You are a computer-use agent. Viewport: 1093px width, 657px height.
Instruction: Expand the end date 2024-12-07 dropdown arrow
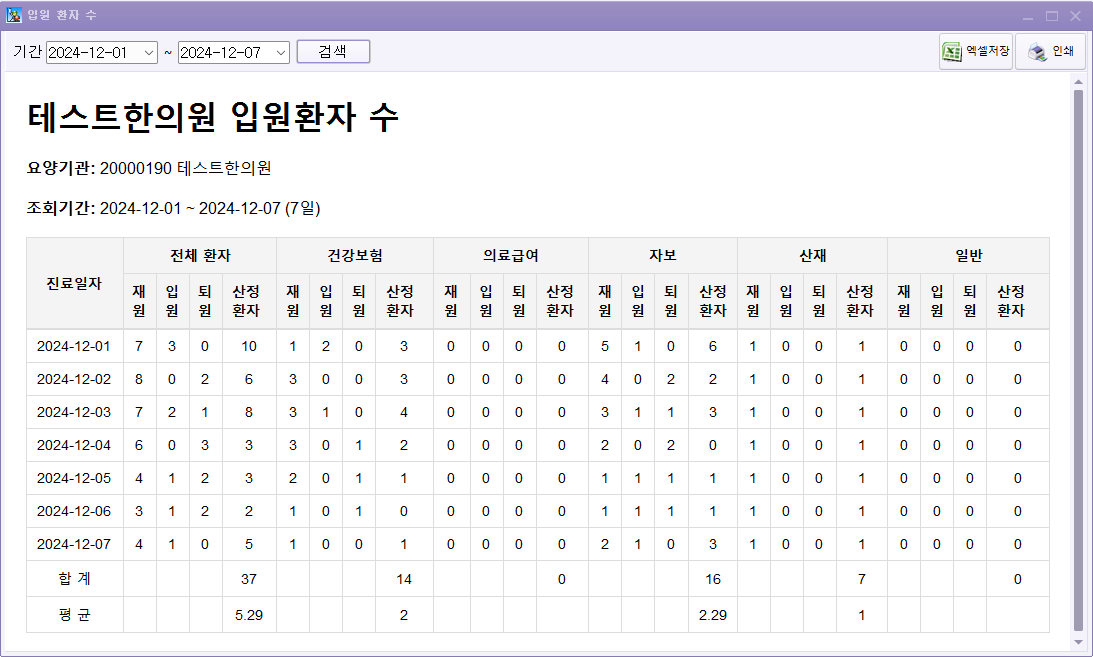pyautogui.click(x=280, y=52)
